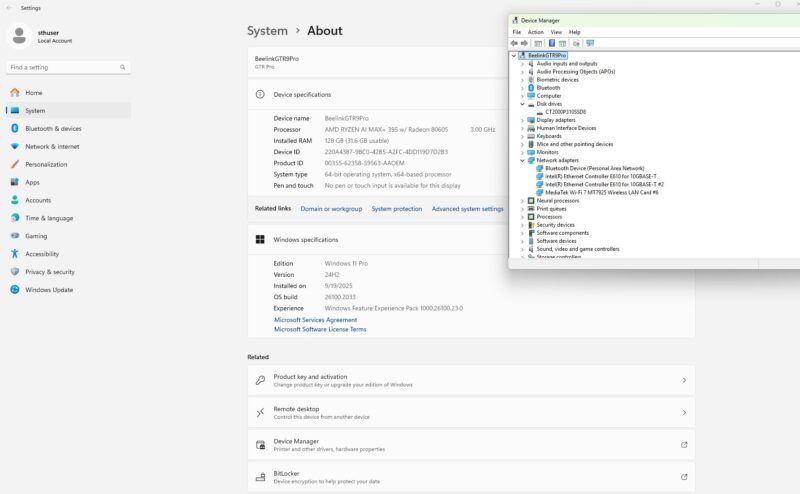Open Microsoft Software License Terms link
Viewport: 800px width, 494px height.
pos(320,329)
